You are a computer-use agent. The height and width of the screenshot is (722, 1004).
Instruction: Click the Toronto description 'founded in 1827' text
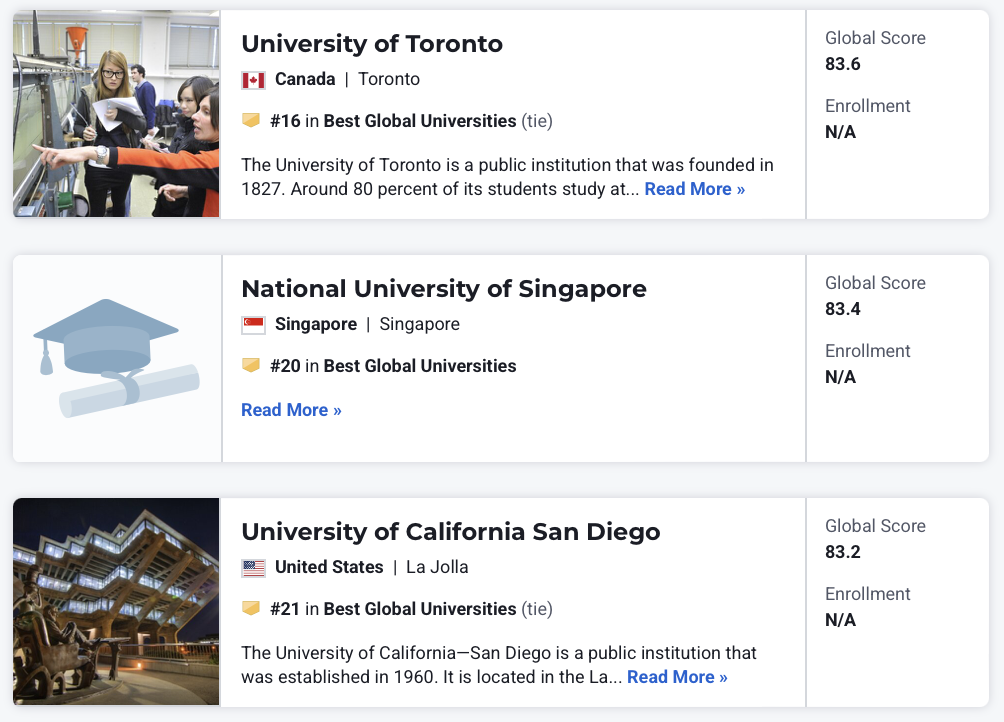pyautogui.click(x=507, y=177)
